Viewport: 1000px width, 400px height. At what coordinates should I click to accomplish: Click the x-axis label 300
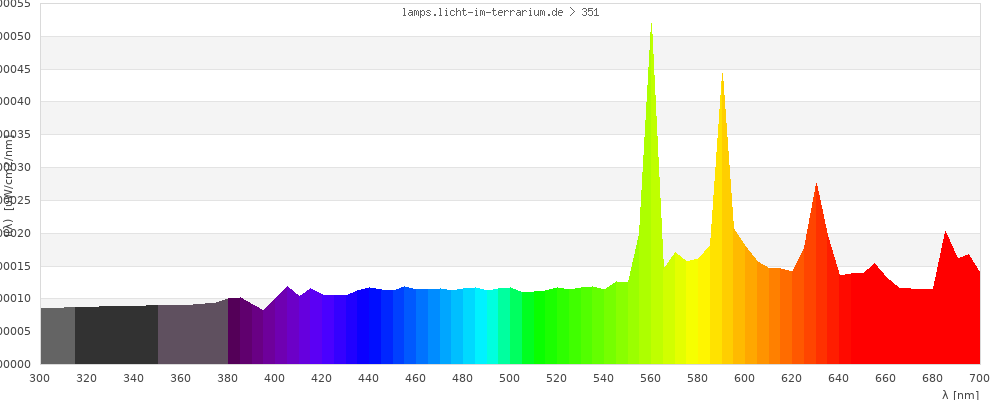(x=40, y=378)
